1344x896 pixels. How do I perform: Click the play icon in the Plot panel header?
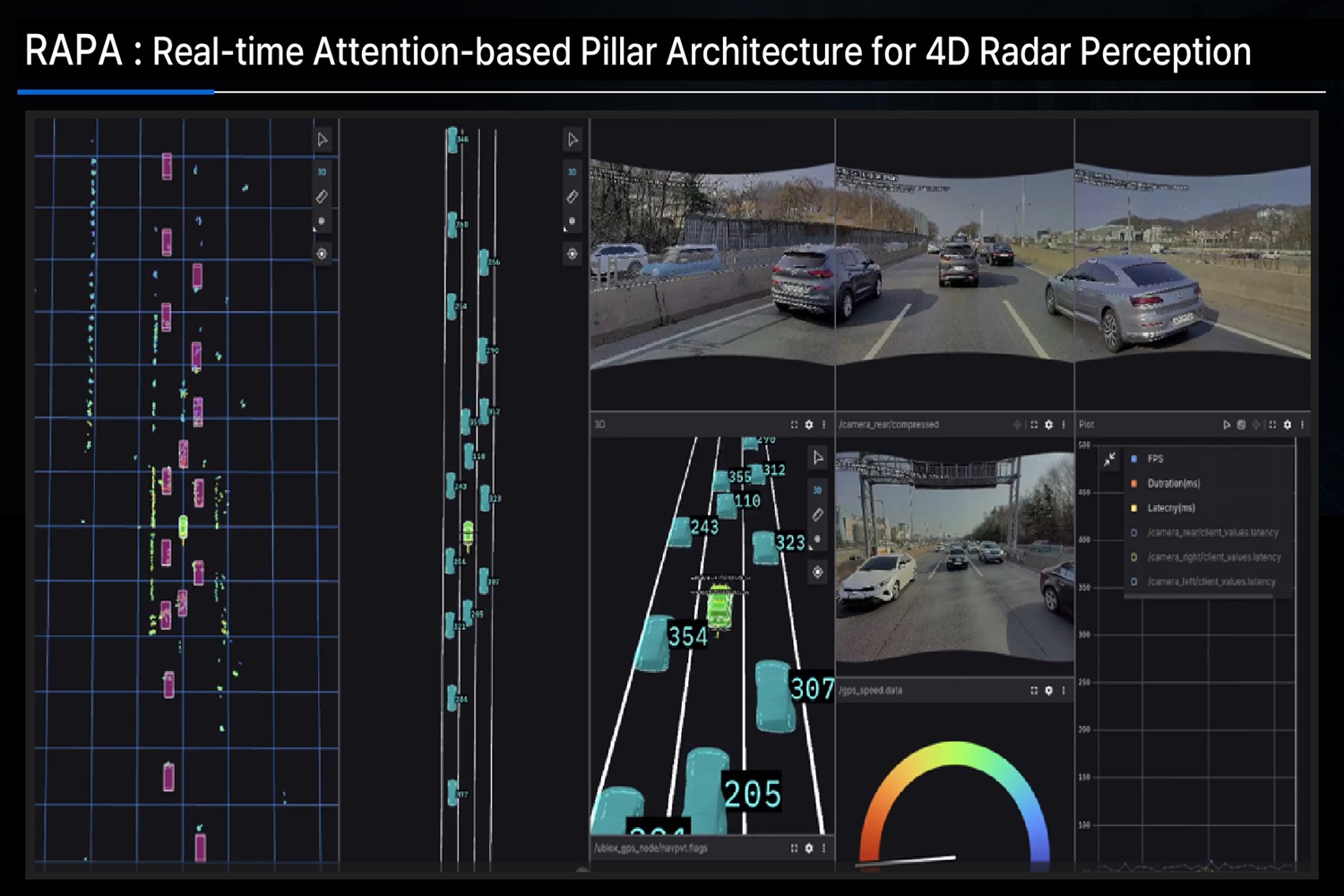[1227, 425]
